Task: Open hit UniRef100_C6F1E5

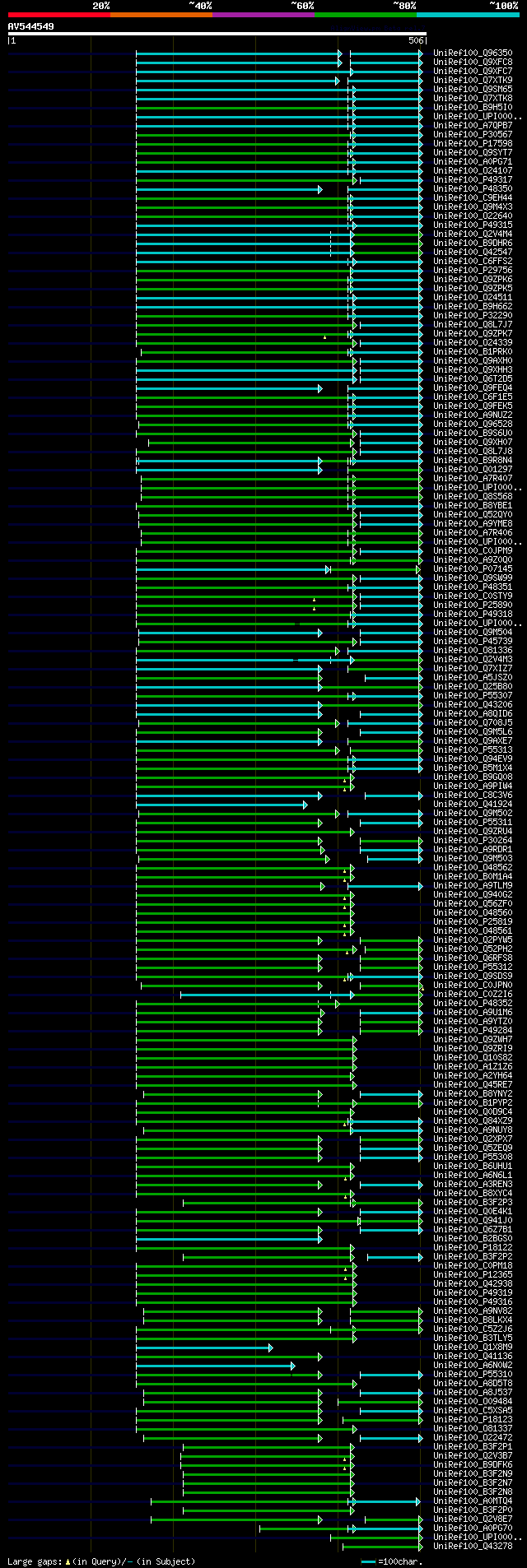Action: click(473, 397)
